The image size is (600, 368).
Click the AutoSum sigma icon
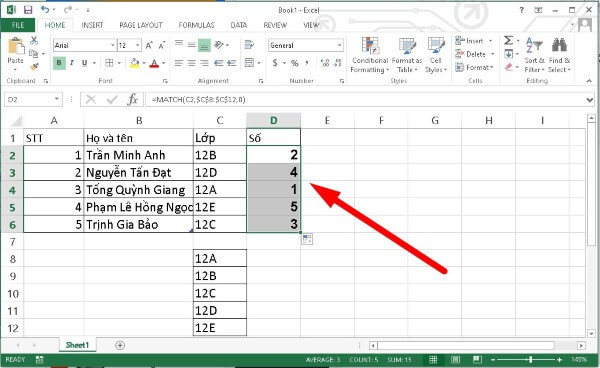click(x=509, y=40)
